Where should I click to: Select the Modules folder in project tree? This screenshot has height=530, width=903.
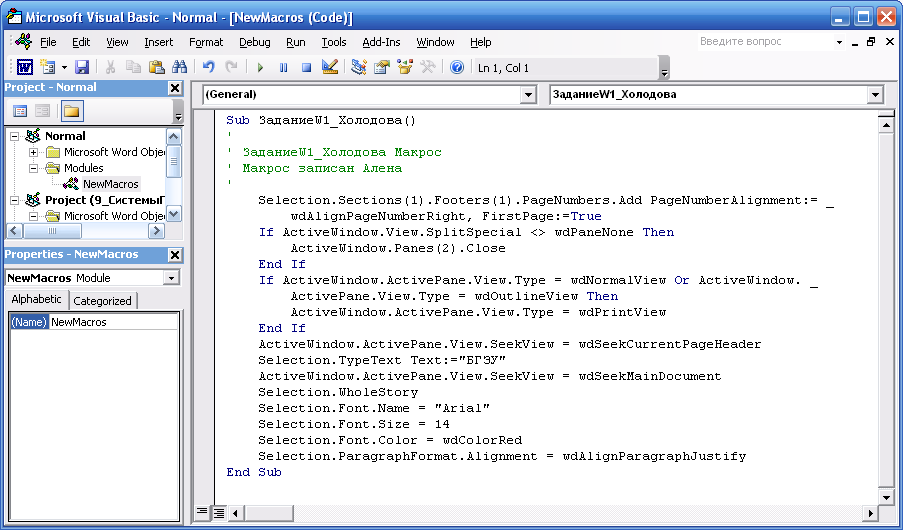(84, 168)
